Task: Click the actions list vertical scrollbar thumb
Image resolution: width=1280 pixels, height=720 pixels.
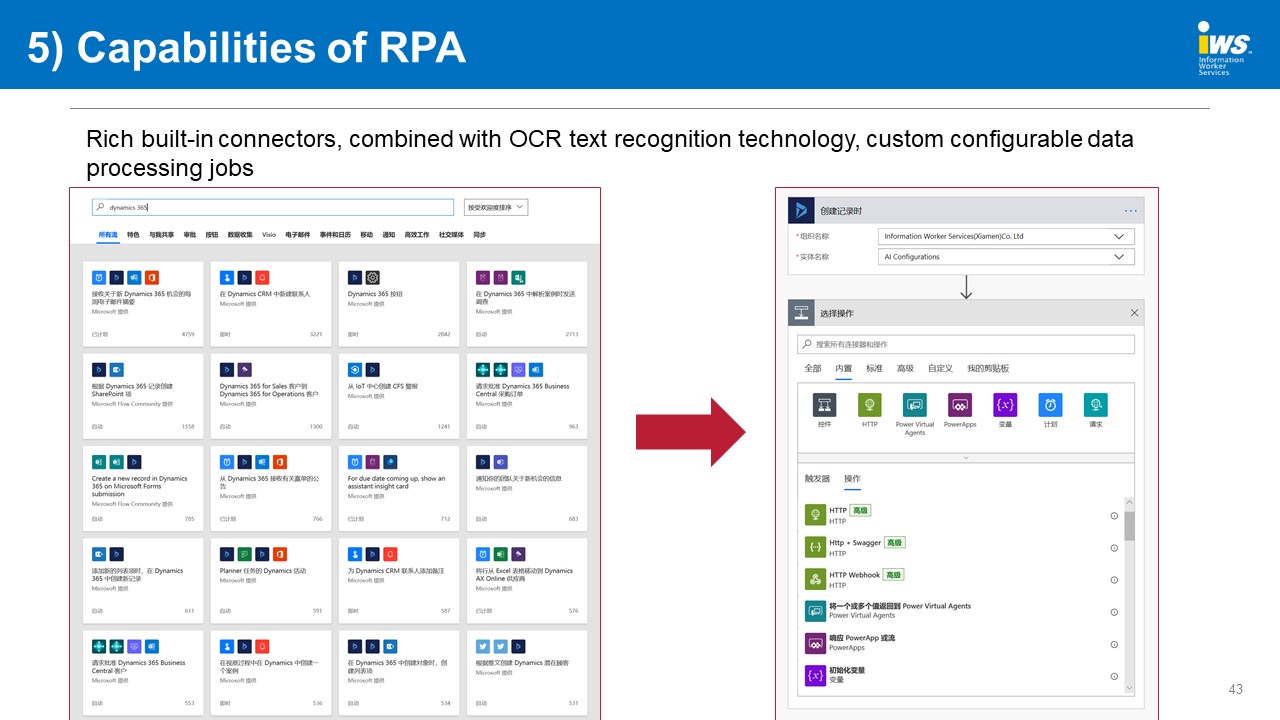Action: coord(1130,526)
